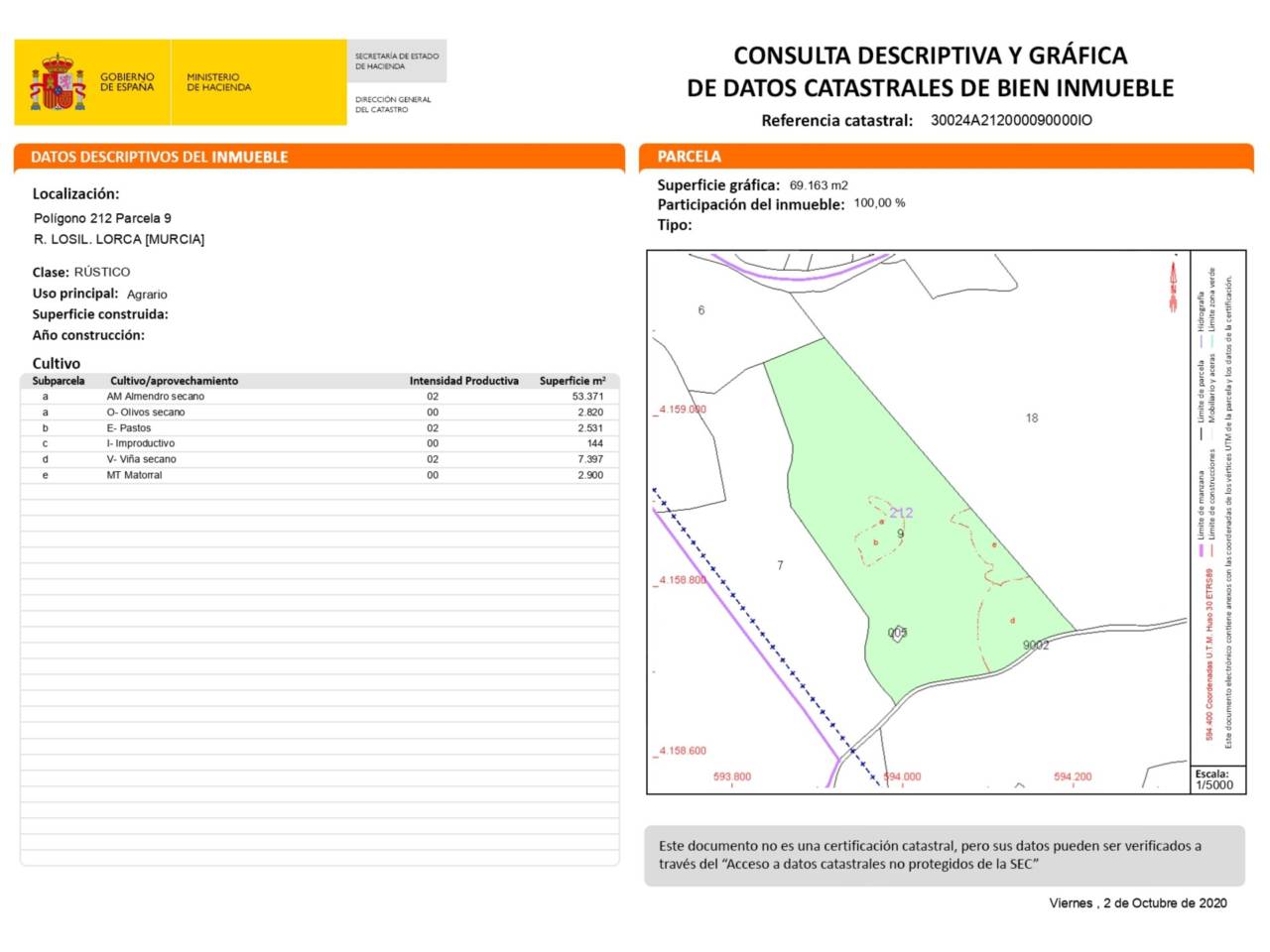Click the 'Superficie m²' column header
This screenshot has height=952, width=1270.
(x=572, y=381)
